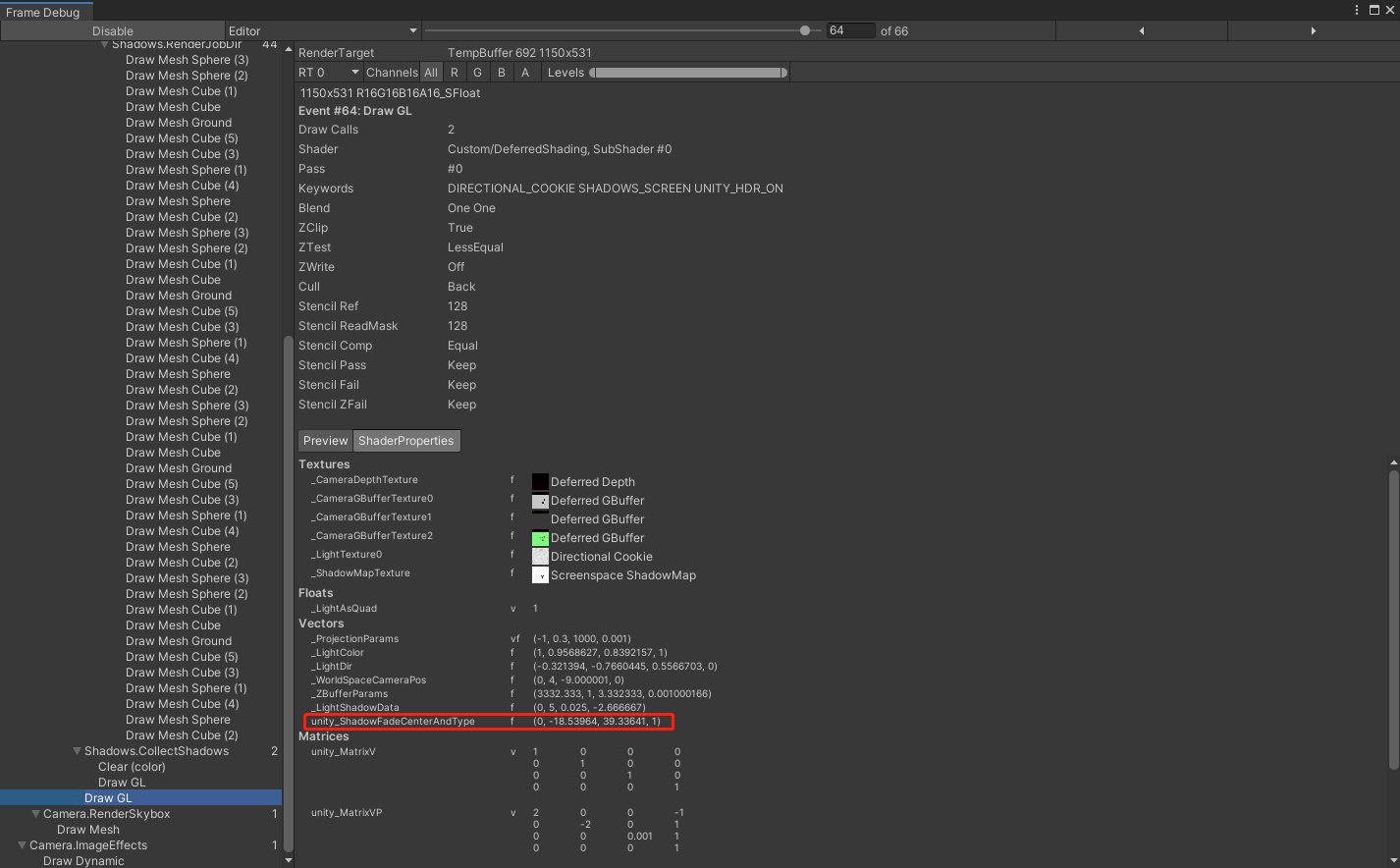This screenshot has height=868, width=1400.
Task: Click the shader properties vertical scrollbar
Action: 1394,619
